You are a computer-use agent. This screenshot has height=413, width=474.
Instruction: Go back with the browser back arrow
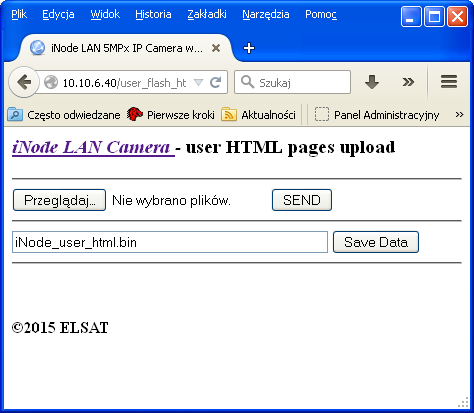[24, 82]
